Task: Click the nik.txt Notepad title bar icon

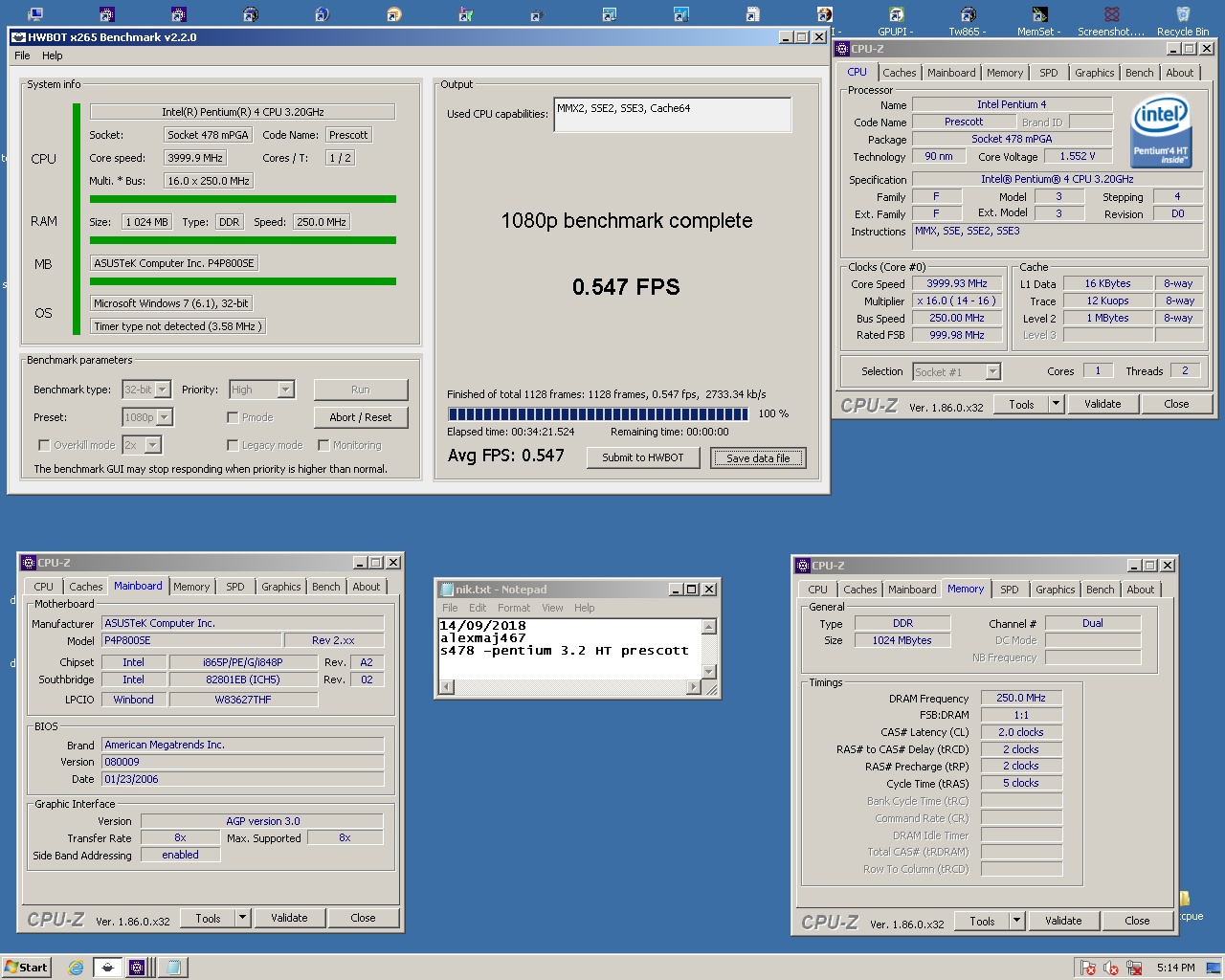Action: 447,590
